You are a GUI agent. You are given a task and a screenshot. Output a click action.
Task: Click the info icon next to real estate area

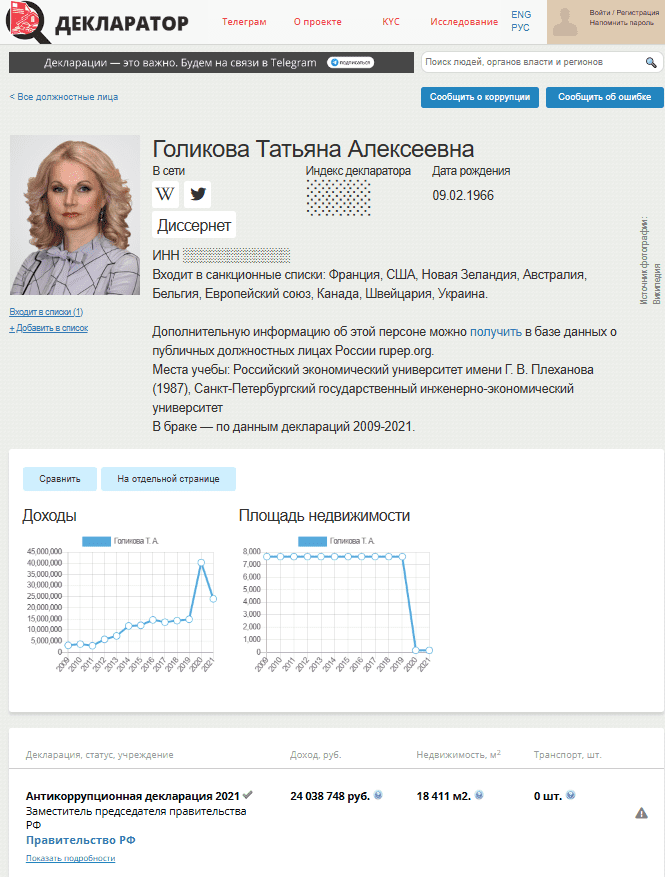pyautogui.click(x=479, y=796)
